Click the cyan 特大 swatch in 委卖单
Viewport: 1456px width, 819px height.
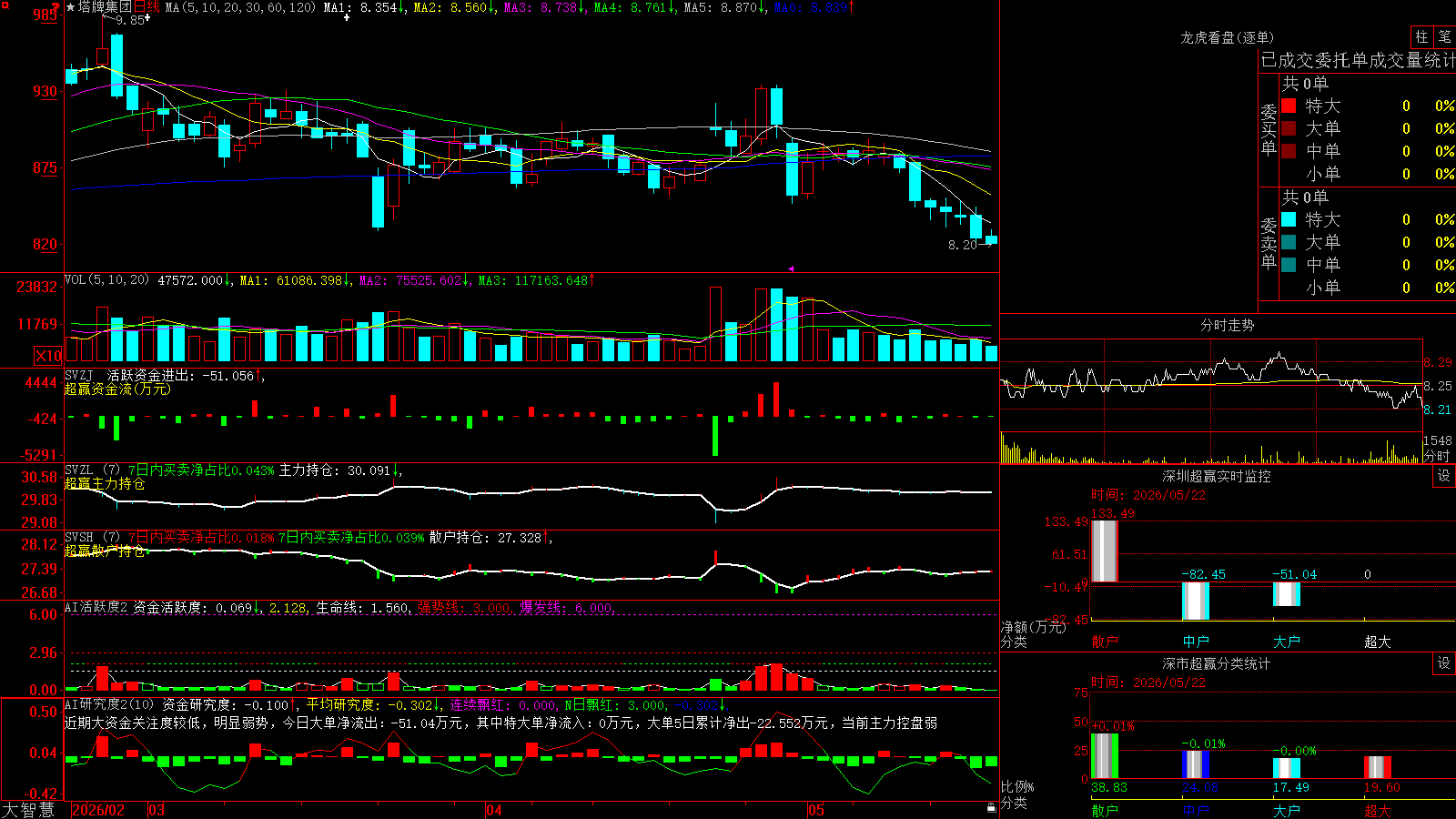tap(1289, 219)
